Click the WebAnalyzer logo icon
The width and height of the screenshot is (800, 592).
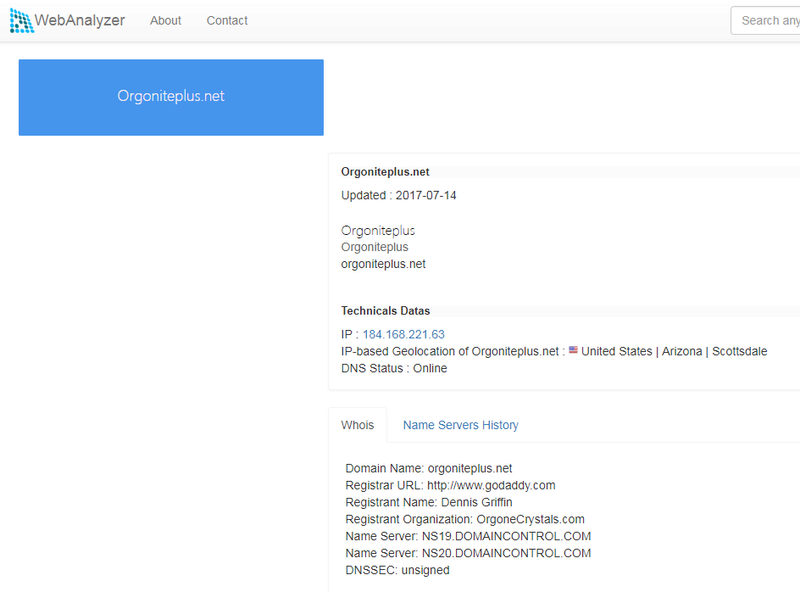point(21,20)
